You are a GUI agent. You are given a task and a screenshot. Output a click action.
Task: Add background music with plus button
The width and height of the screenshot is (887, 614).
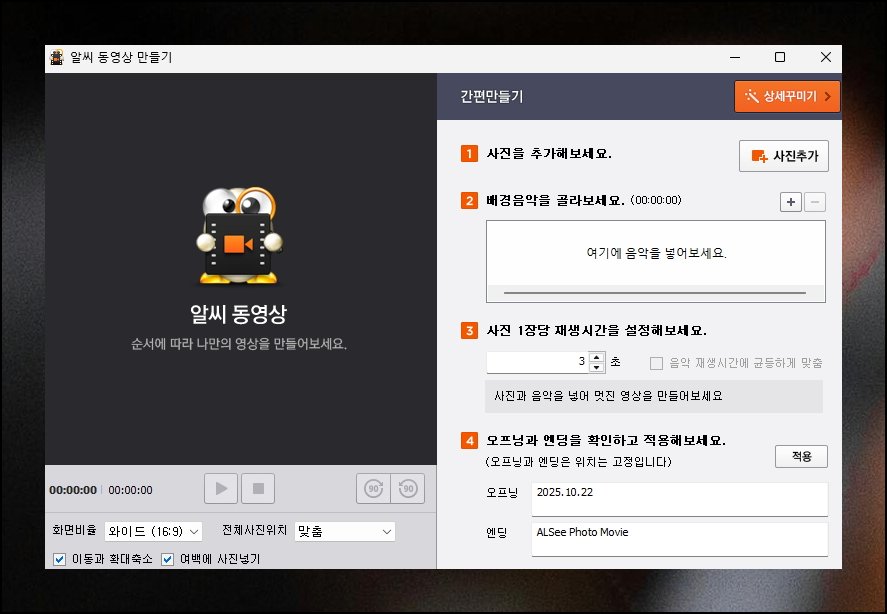[x=790, y=202]
